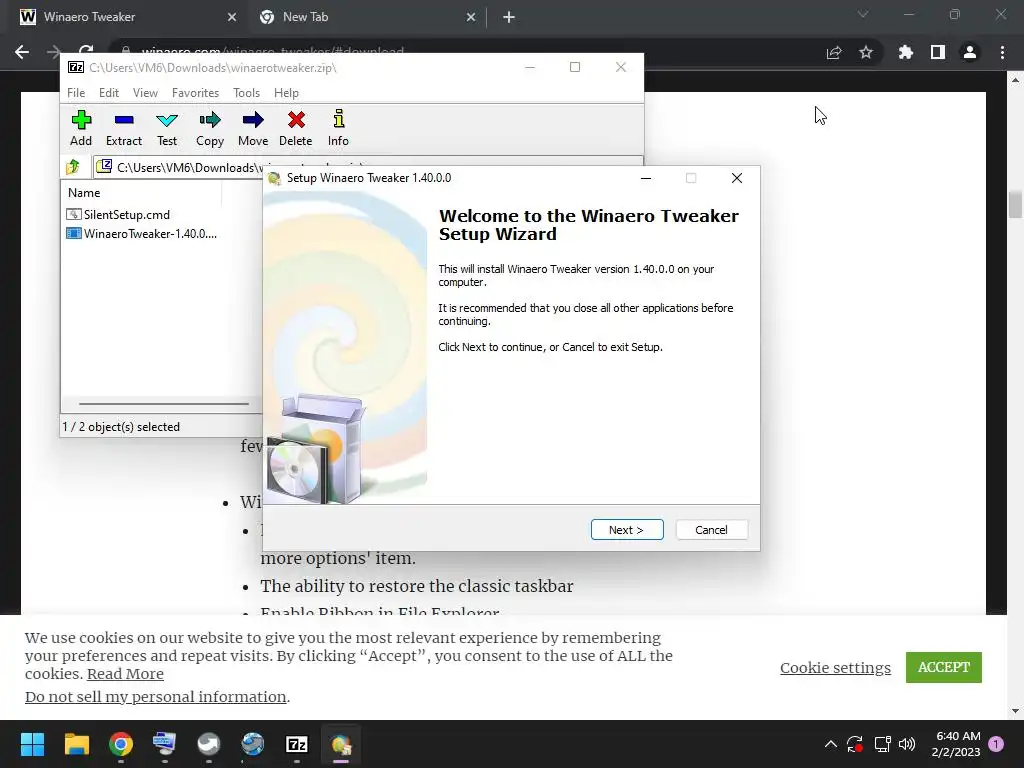Open the File menu in 7-Zip

tap(76, 93)
